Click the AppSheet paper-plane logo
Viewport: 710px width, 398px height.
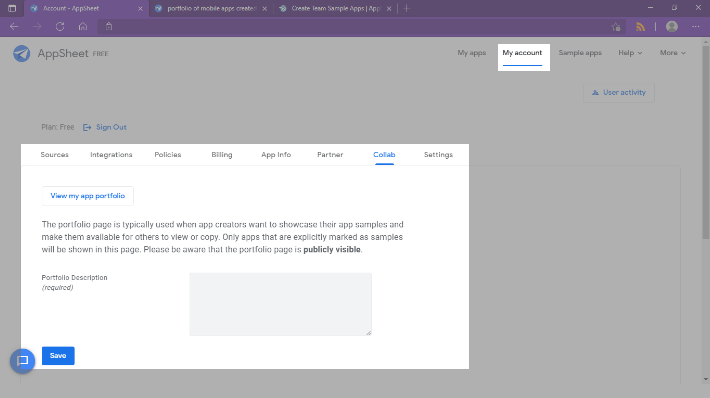(21, 53)
